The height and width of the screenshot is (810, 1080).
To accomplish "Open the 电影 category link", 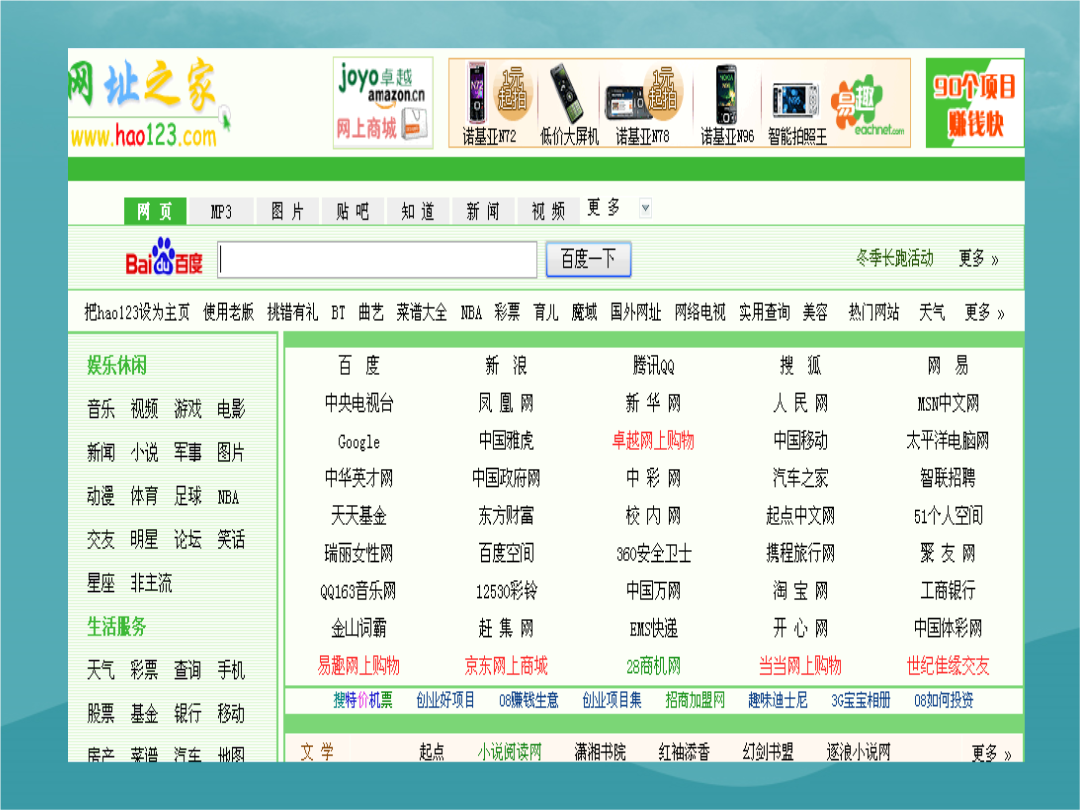I will (231, 409).
